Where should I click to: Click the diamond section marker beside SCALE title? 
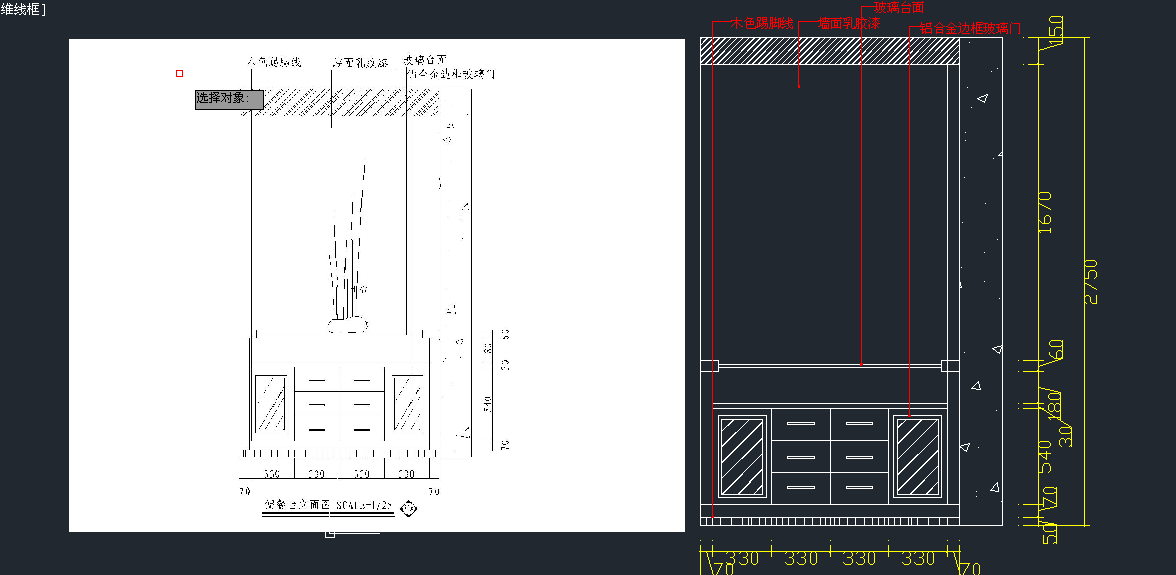[408, 509]
